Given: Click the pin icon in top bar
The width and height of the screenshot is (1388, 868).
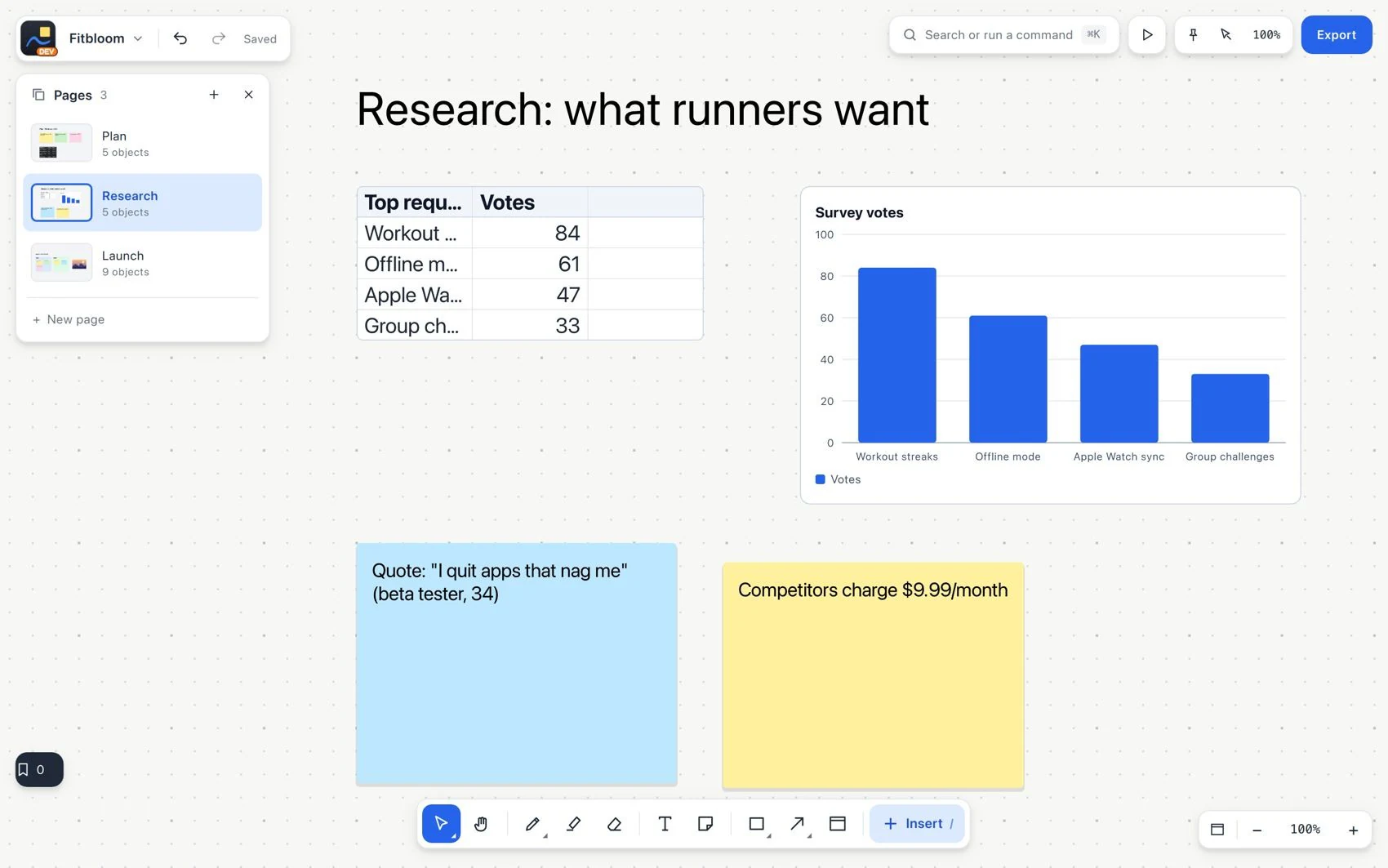Looking at the screenshot, I should coord(1193,34).
